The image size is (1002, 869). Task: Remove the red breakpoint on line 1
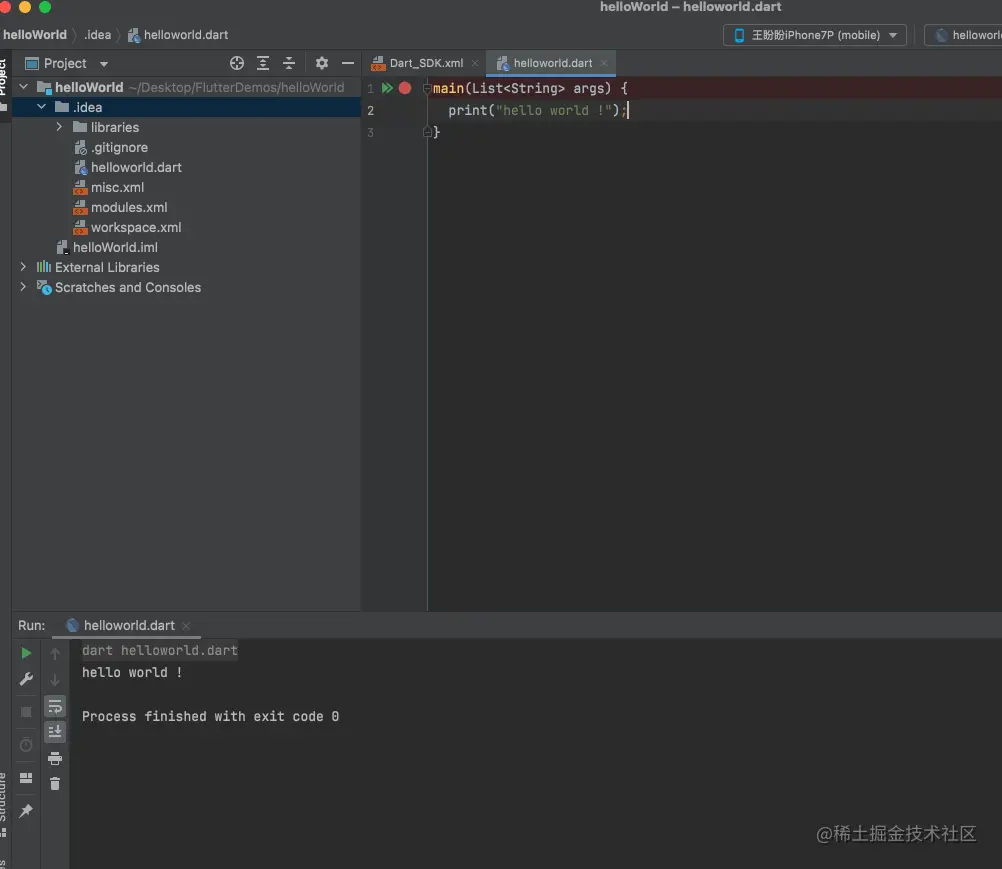coord(405,88)
